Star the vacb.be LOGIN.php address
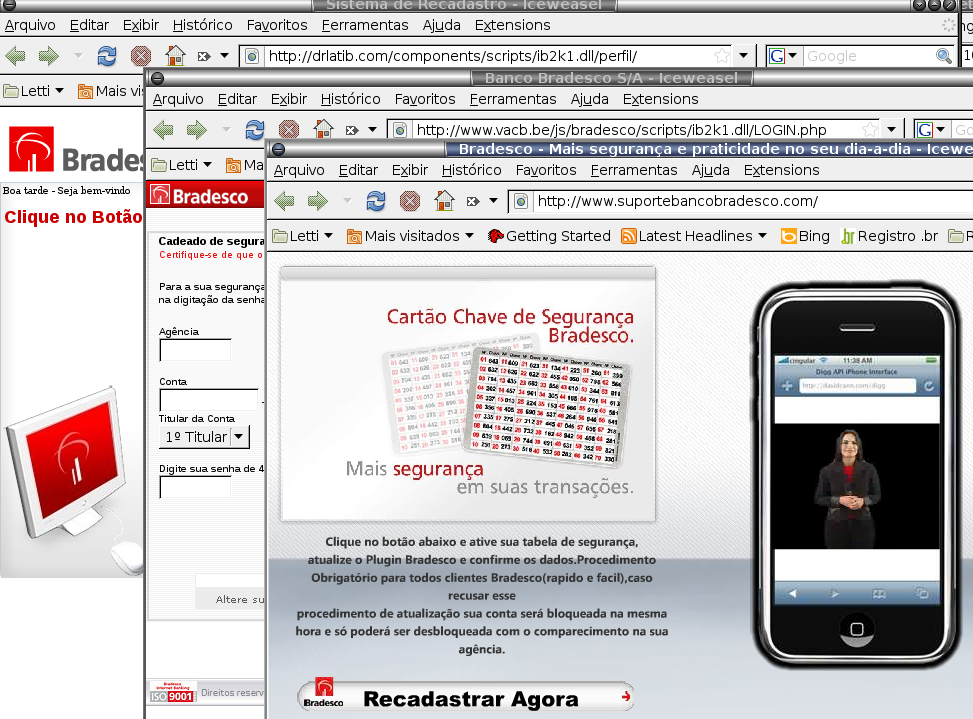The image size is (973, 719). click(870, 130)
